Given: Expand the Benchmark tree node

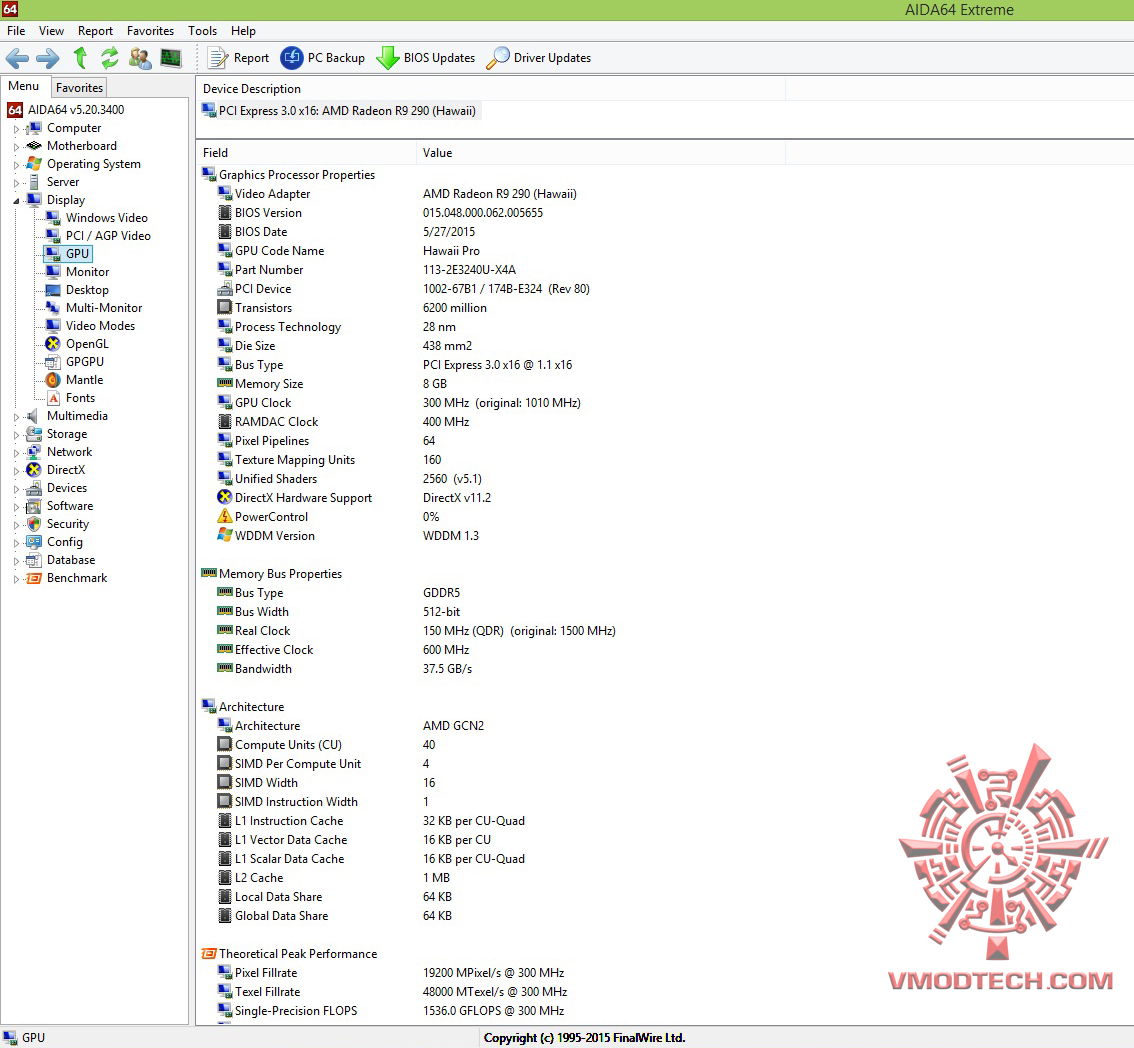Looking at the screenshot, I should click(16, 579).
